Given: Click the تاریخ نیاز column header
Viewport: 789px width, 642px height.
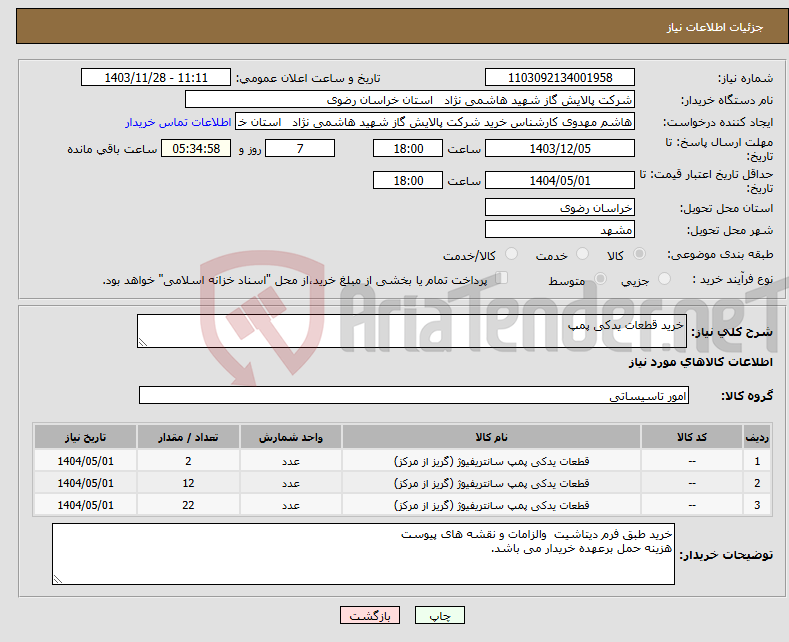Looking at the screenshot, I should [86, 437].
